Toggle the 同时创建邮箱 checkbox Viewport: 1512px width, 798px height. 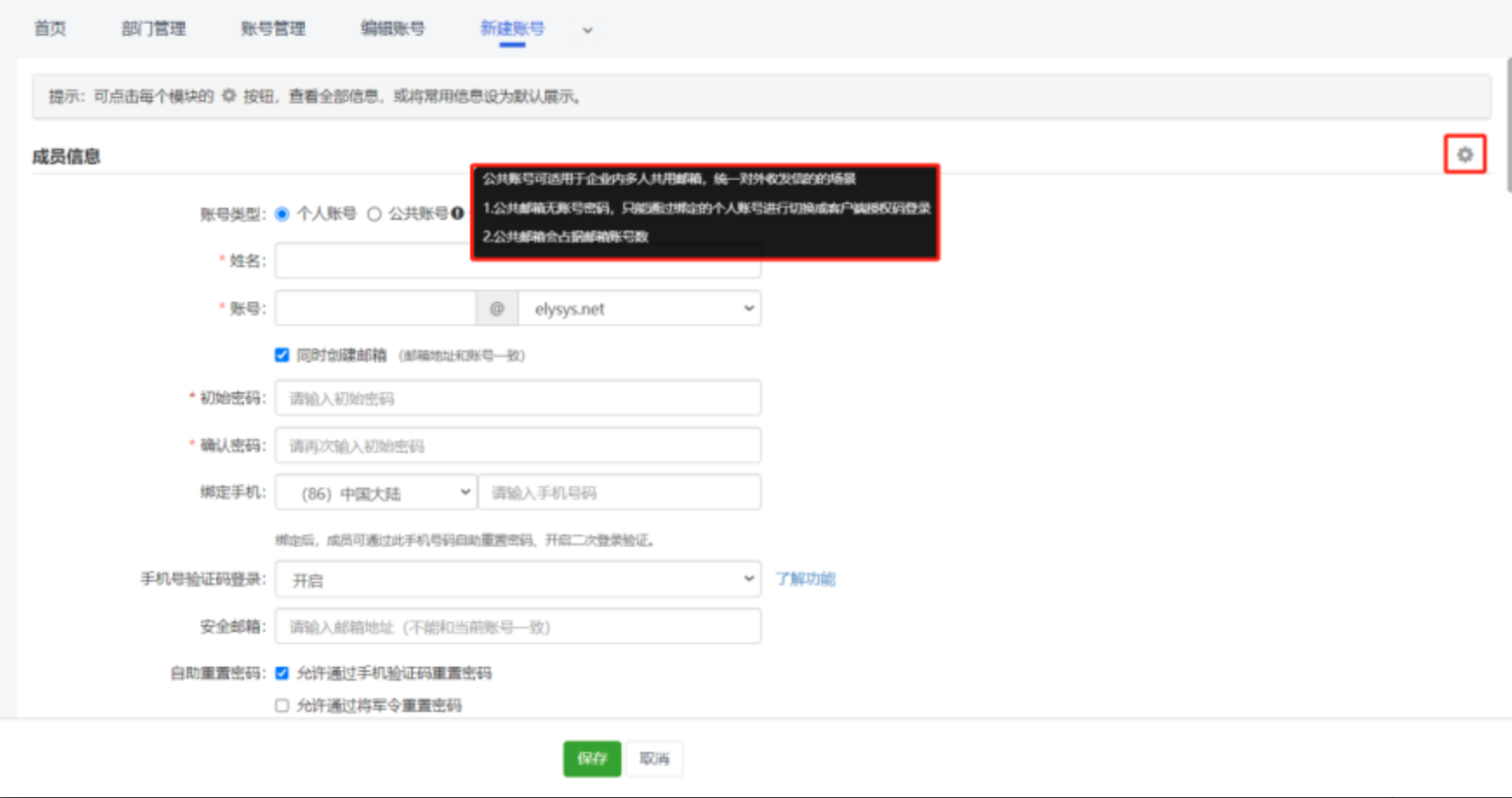coord(282,355)
